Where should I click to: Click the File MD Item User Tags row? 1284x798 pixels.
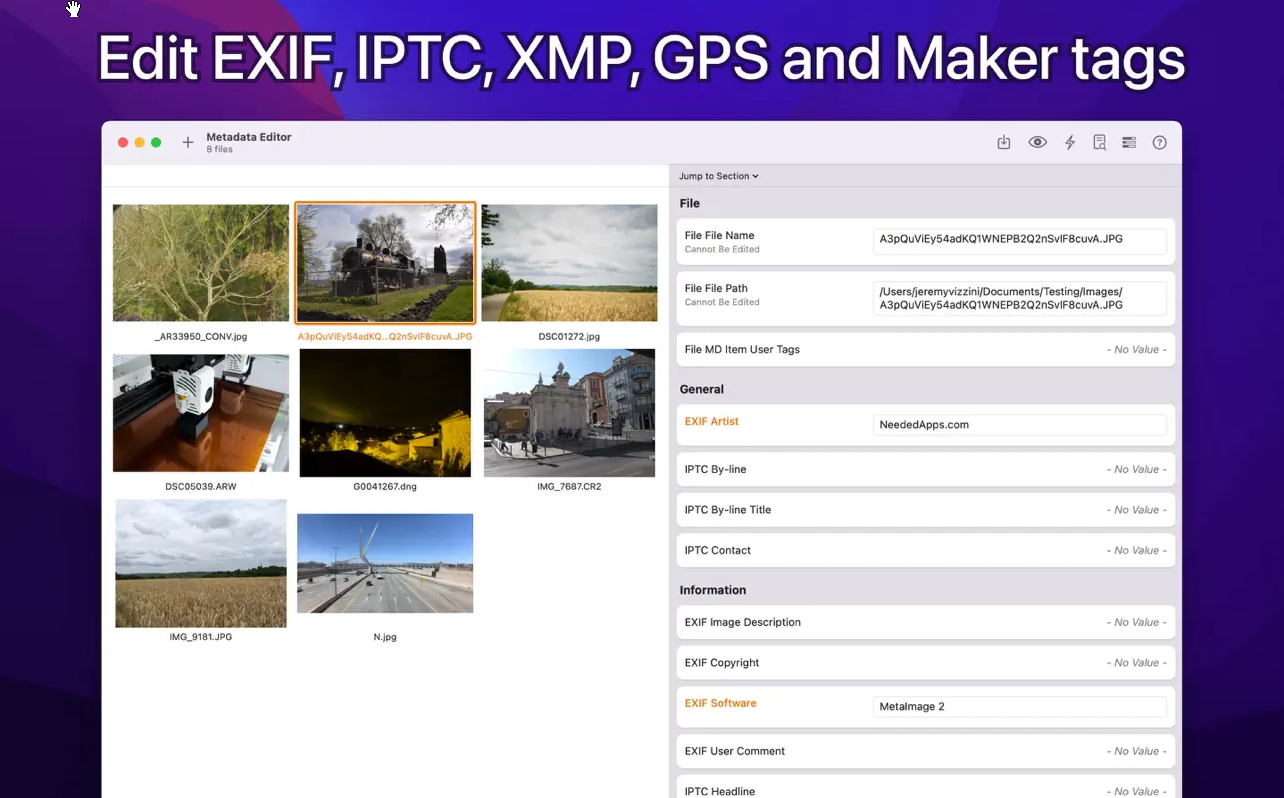click(925, 350)
